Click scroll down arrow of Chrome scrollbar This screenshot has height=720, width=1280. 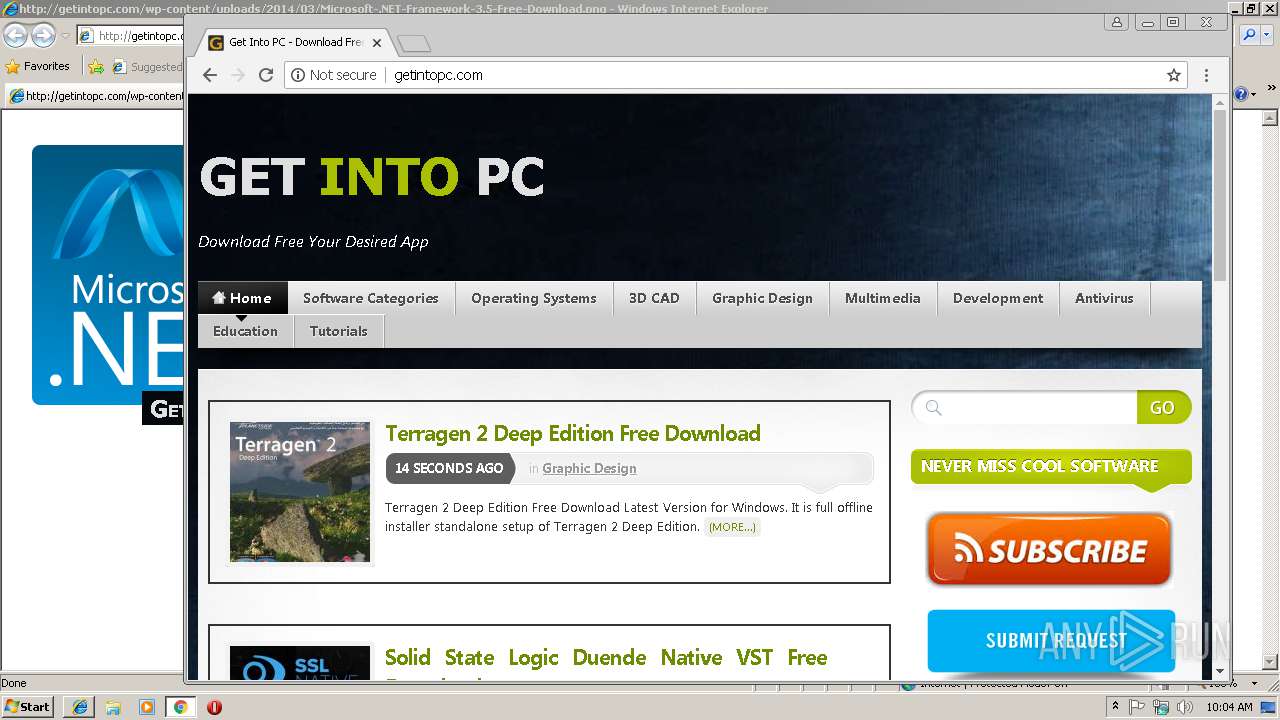1220,671
